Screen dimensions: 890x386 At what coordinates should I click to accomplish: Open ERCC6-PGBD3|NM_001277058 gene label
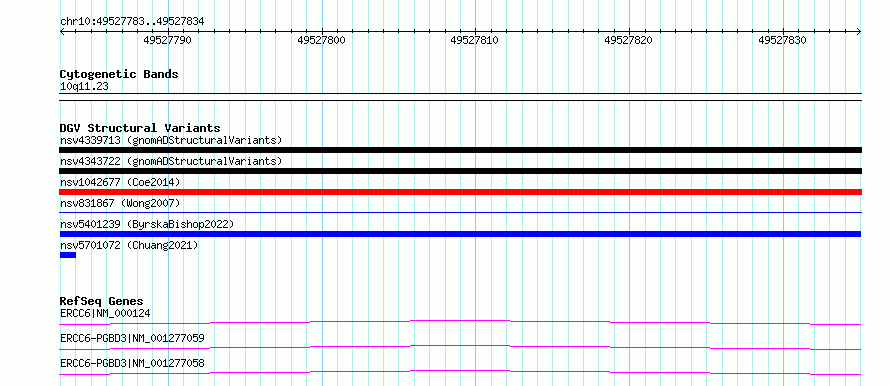pos(132,363)
